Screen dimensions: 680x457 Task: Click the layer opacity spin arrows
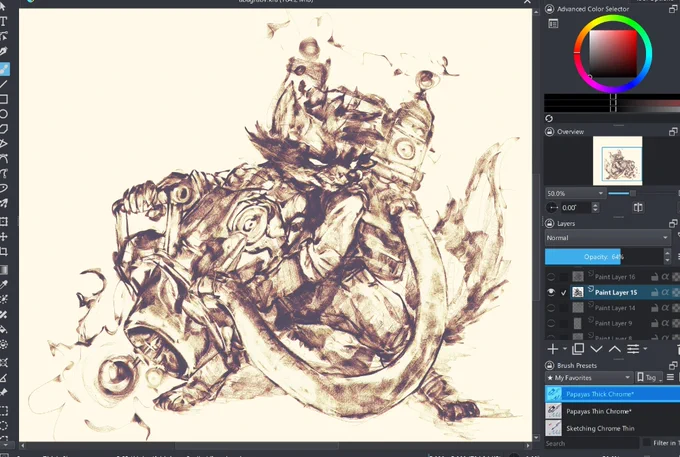(x=667, y=256)
